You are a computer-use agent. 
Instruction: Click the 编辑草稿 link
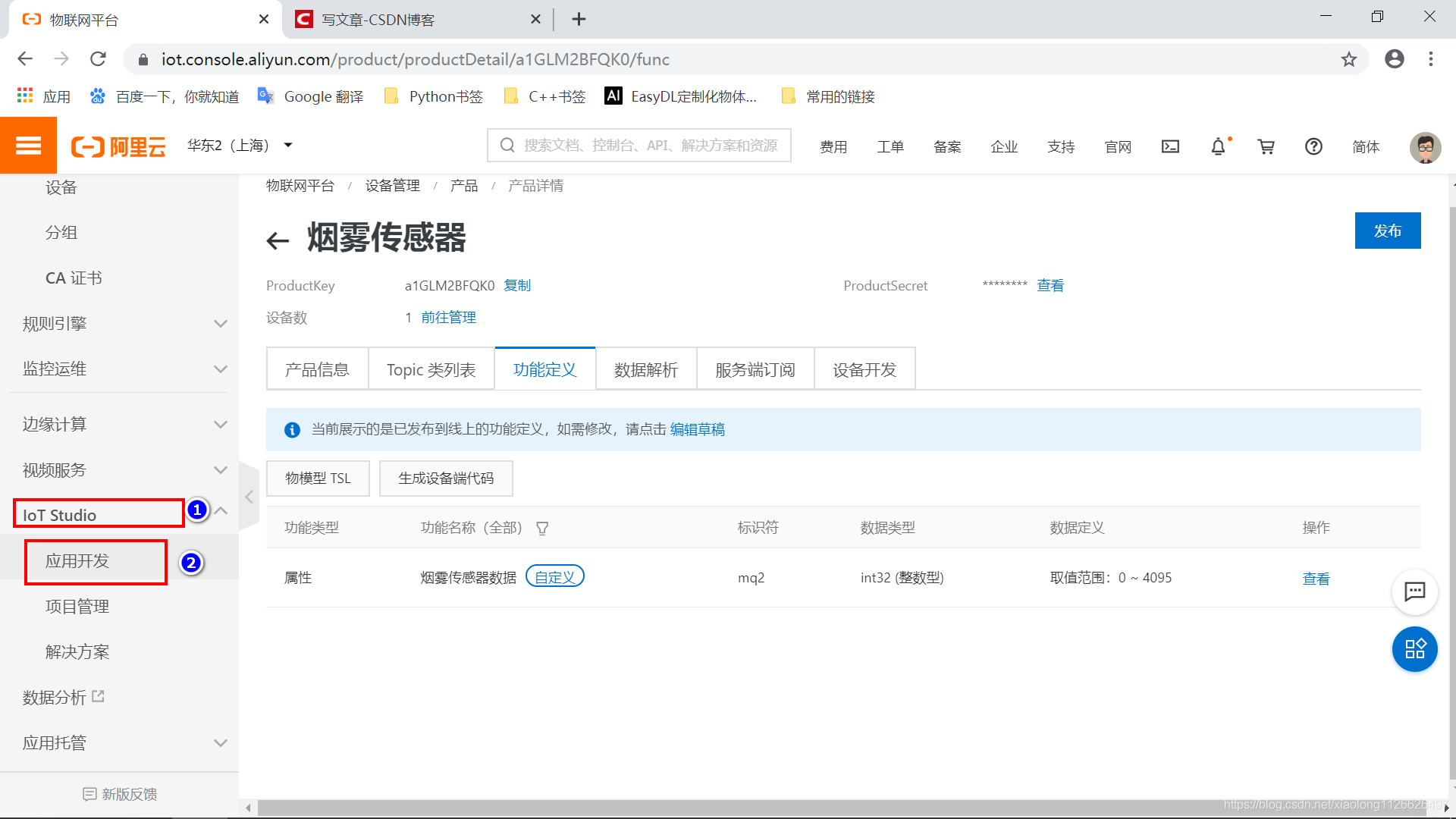pos(697,430)
